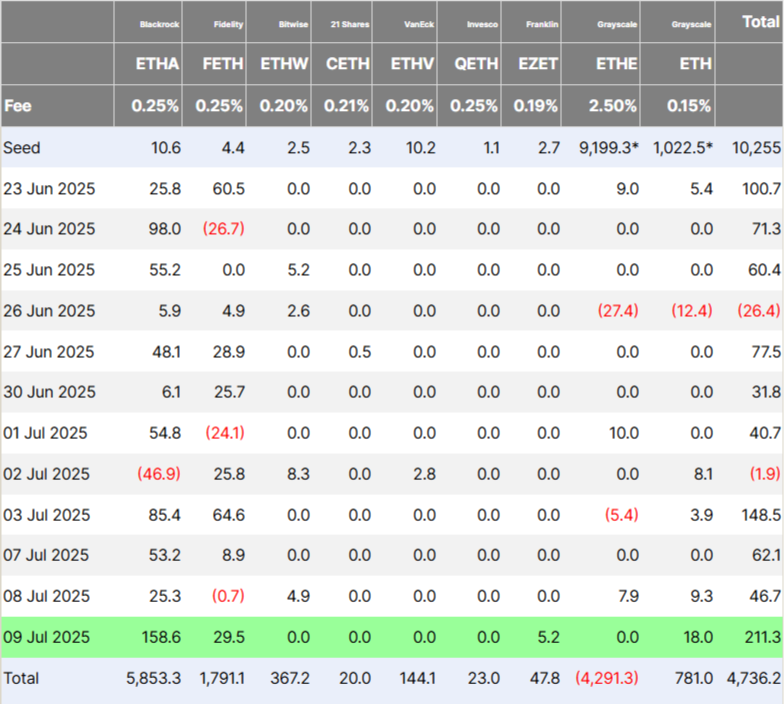Select the 10,255 seed total
Viewport: 784px width, 704px height.
tap(756, 148)
